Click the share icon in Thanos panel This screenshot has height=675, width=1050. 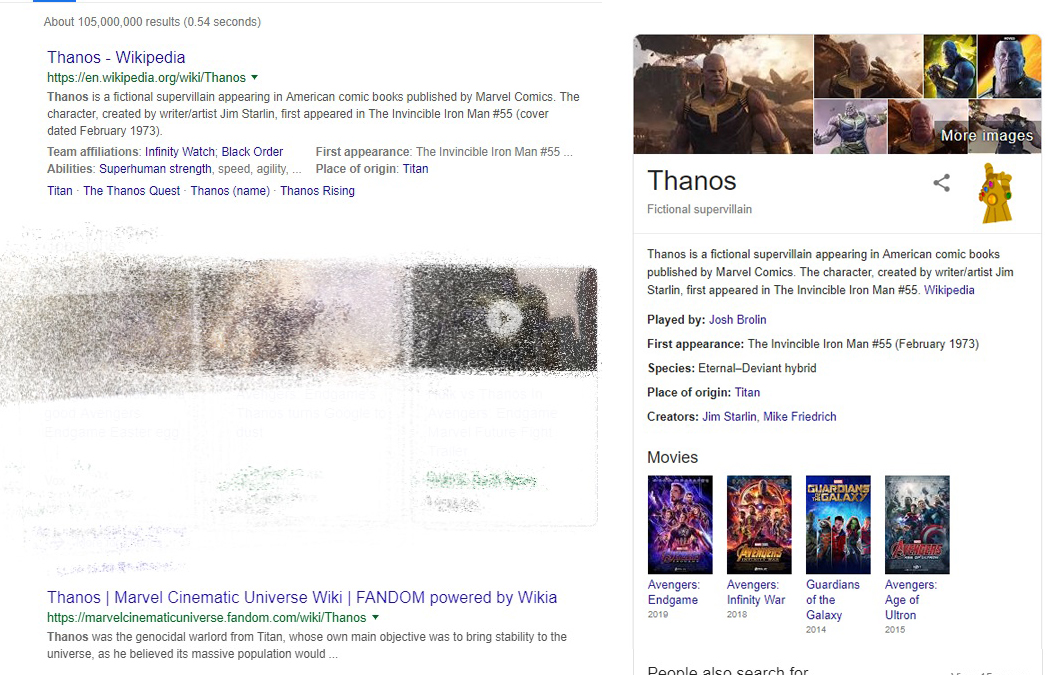[x=941, y=183]
